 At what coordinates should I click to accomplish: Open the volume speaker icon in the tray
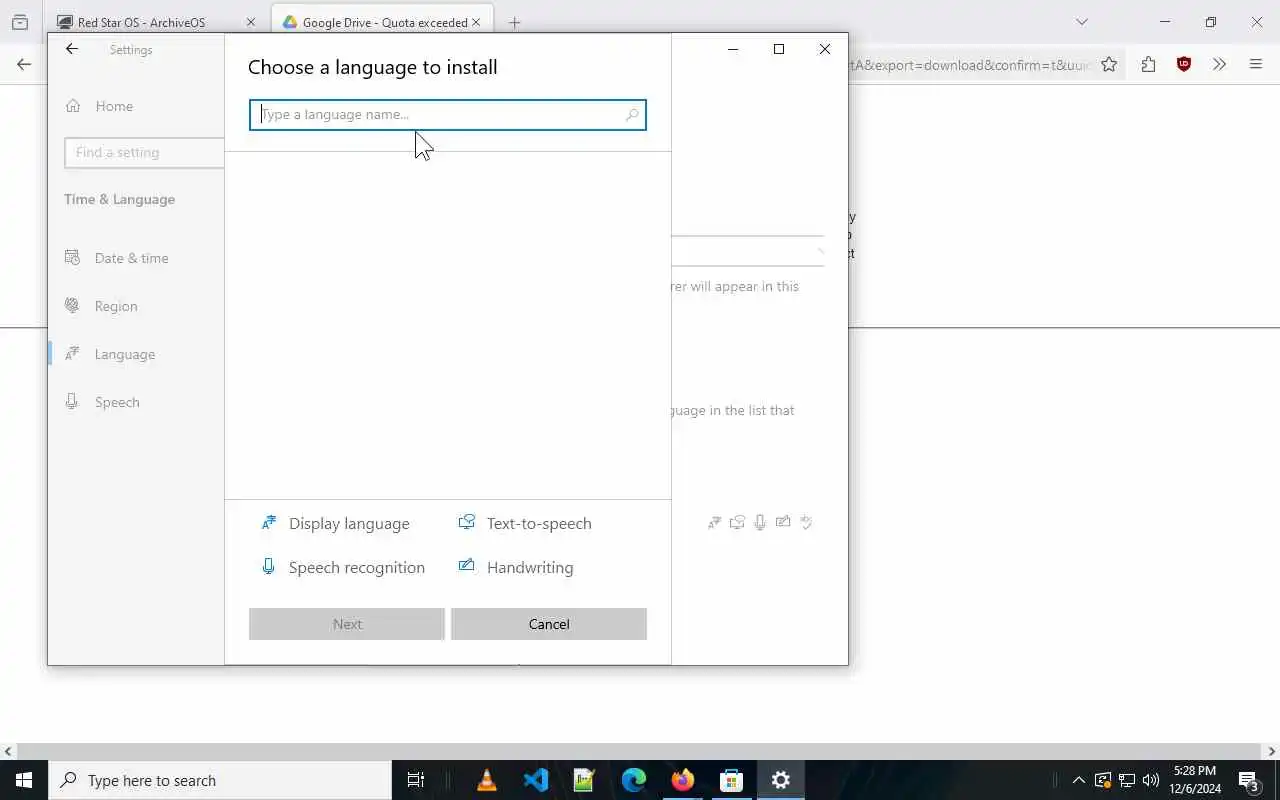tap(1151, 780)
